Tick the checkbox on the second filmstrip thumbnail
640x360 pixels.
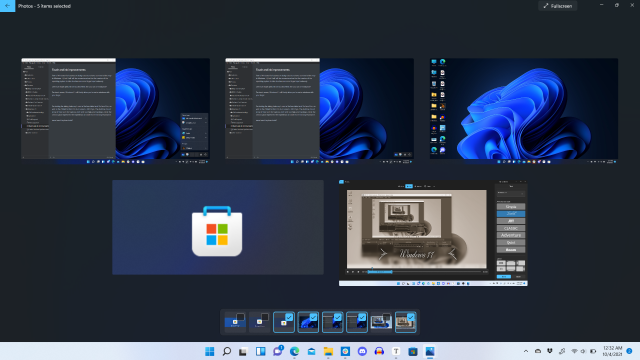click(265, 317)
